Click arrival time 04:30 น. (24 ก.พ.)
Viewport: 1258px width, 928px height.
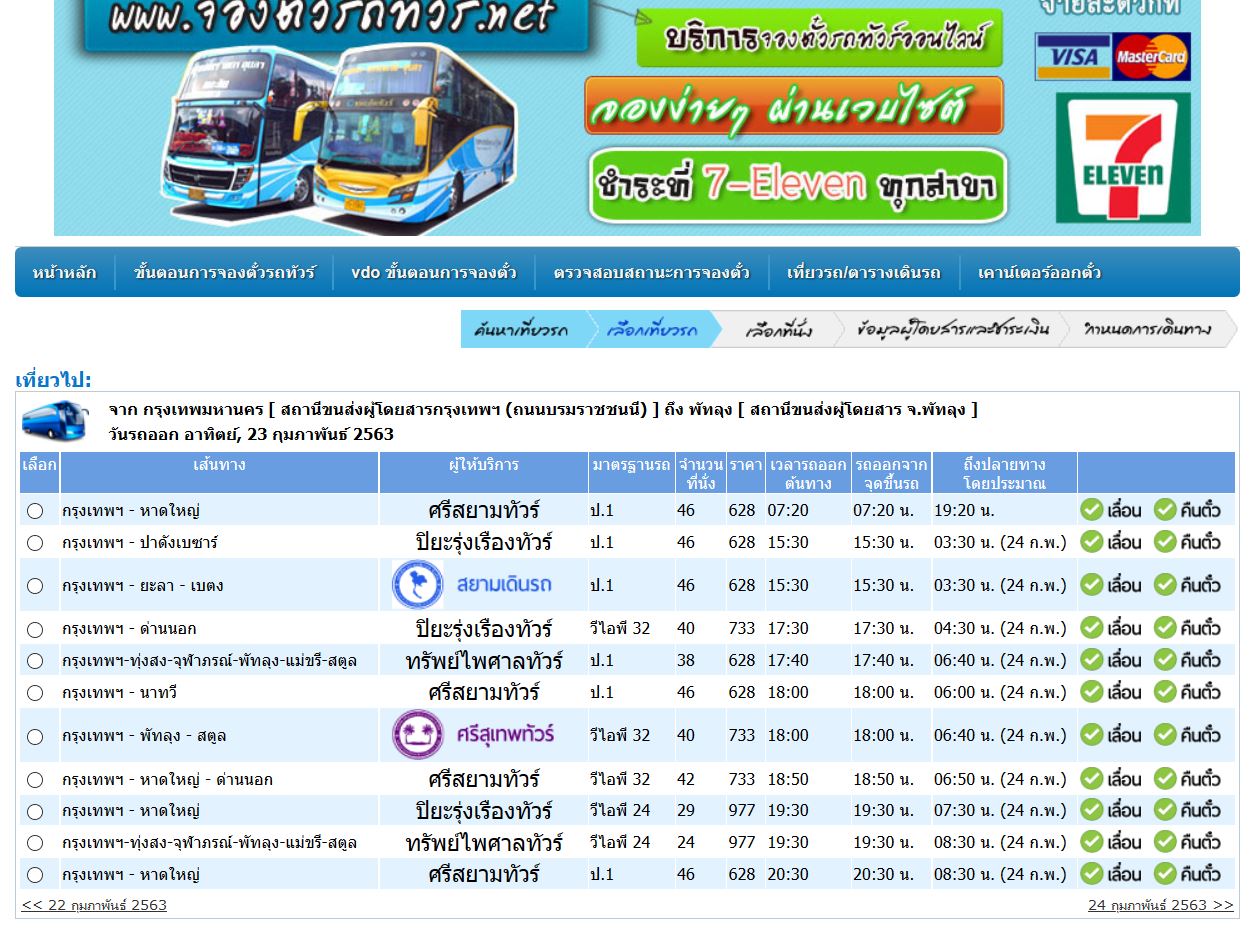pos(1000,629)
